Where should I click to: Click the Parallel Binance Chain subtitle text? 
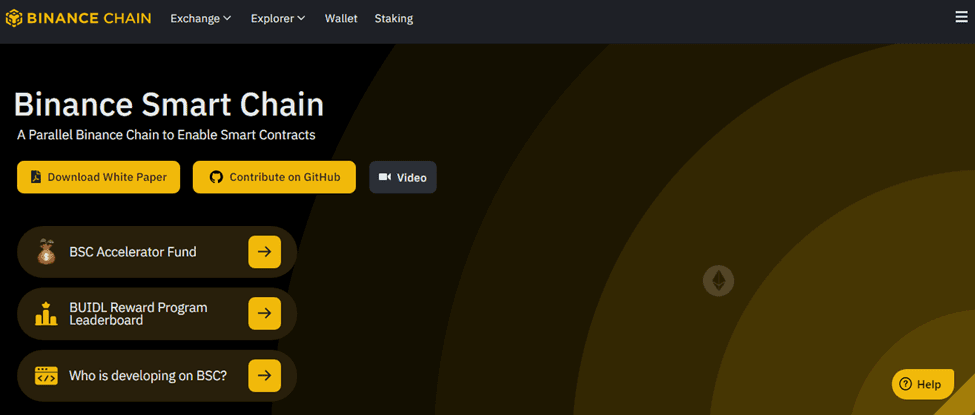[x=166, y=134]
